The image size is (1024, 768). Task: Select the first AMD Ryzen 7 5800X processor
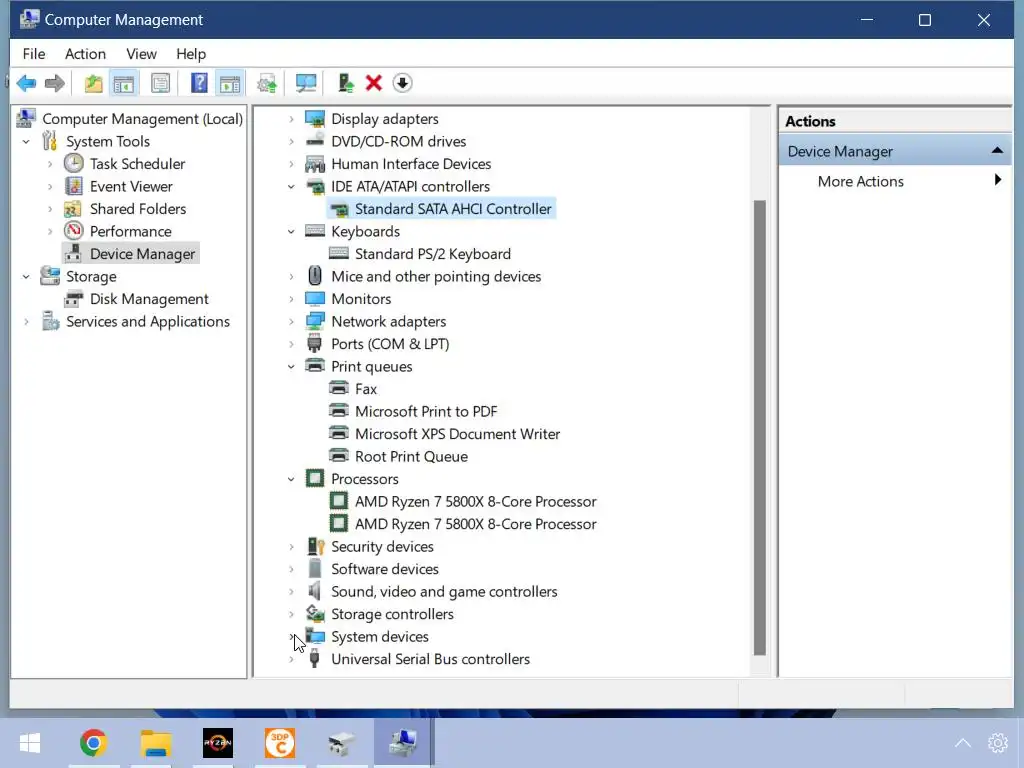pyautogui.click(x=475, y=502)
